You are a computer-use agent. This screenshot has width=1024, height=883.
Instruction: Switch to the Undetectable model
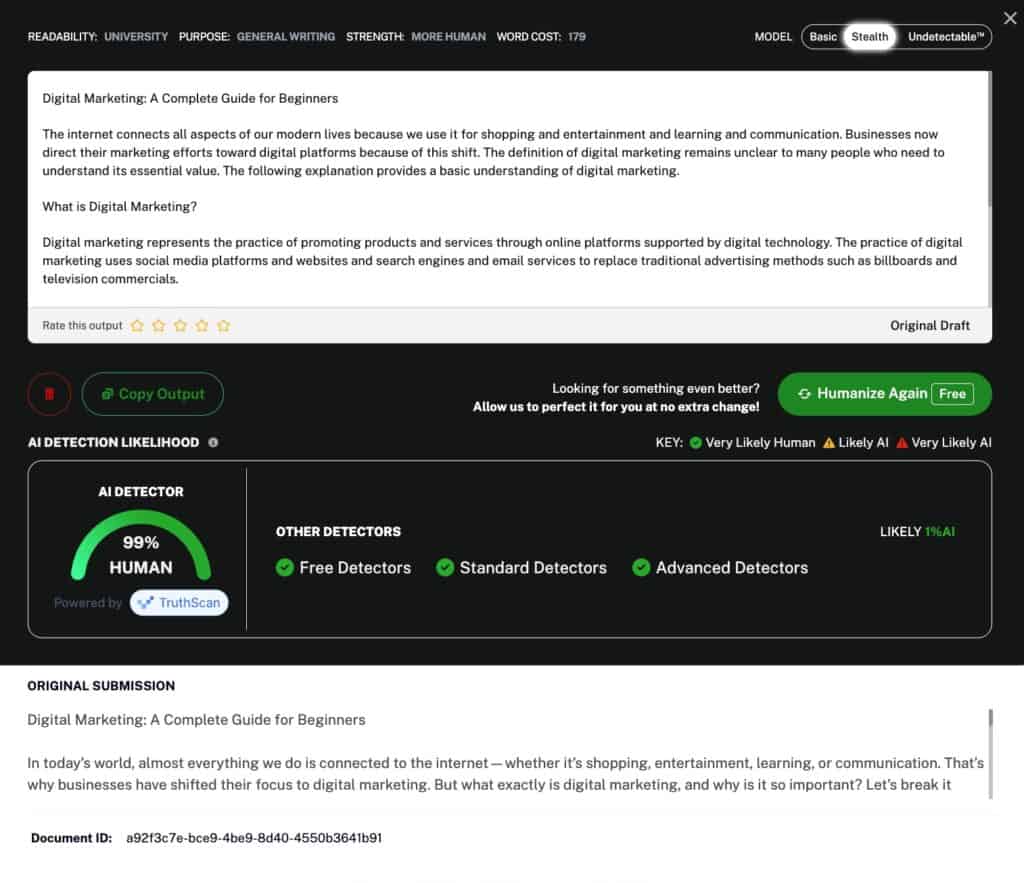tap(946, 37)
